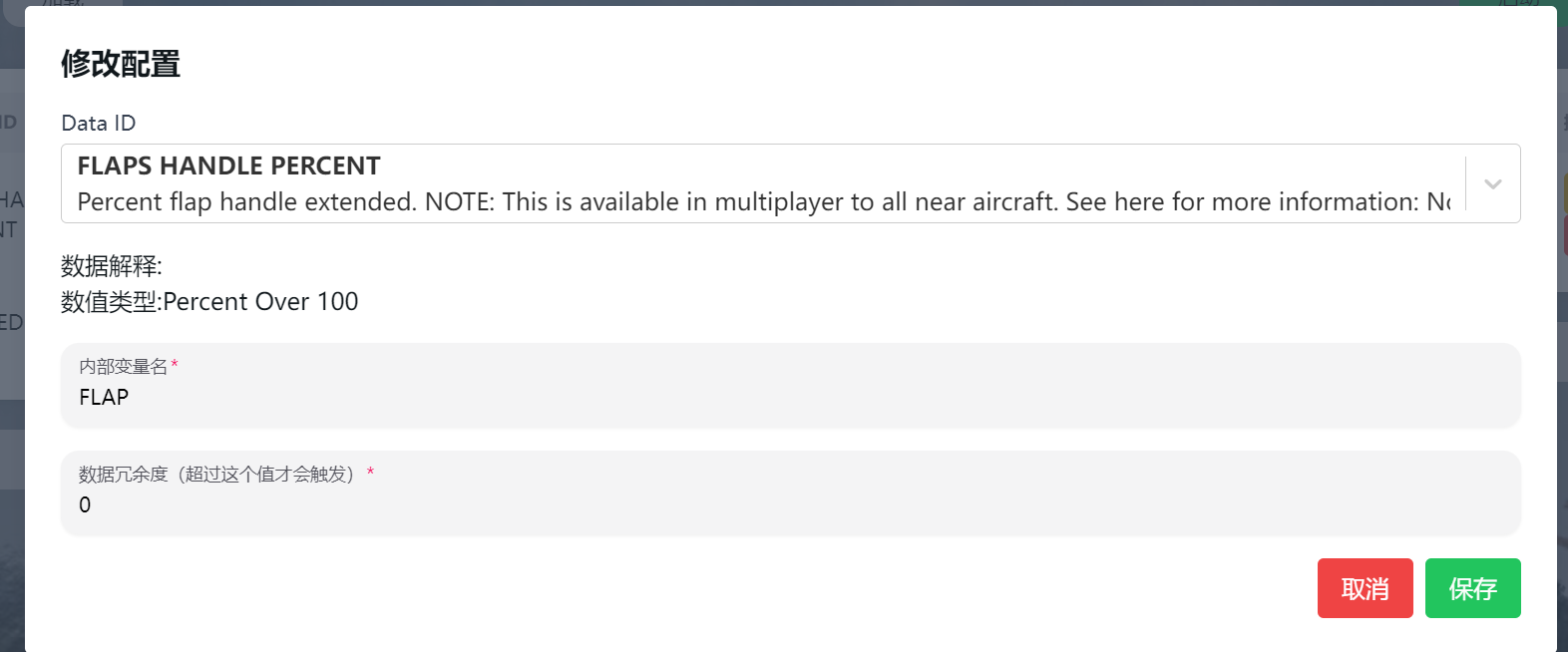This screenshot has width=1568, height=652.
Task: Click the 取消 (Cancel) button
Action: [x=1365, y=588]
